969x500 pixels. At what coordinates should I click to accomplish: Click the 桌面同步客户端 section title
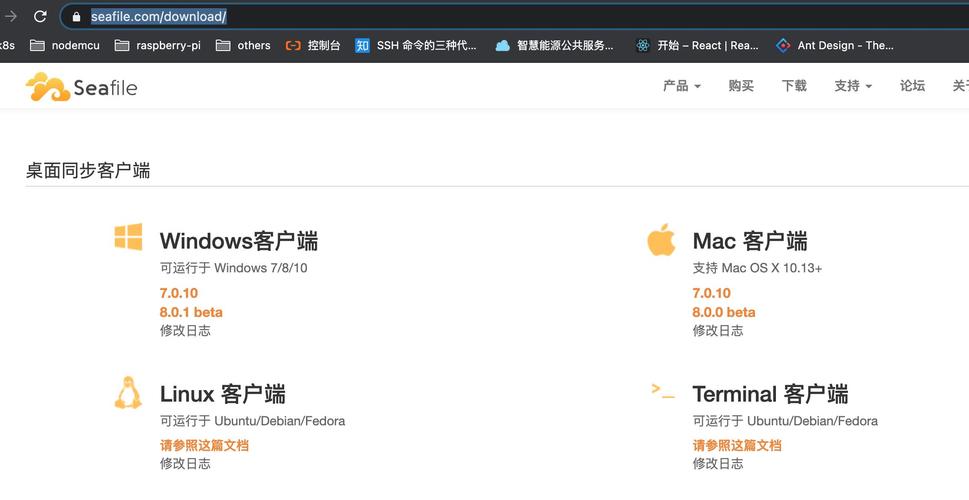pos(88,171)
